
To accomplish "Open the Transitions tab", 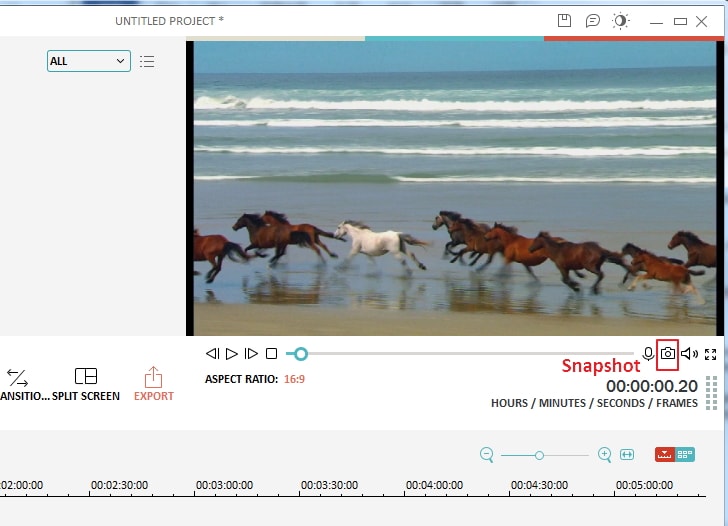I will (23, 385).
